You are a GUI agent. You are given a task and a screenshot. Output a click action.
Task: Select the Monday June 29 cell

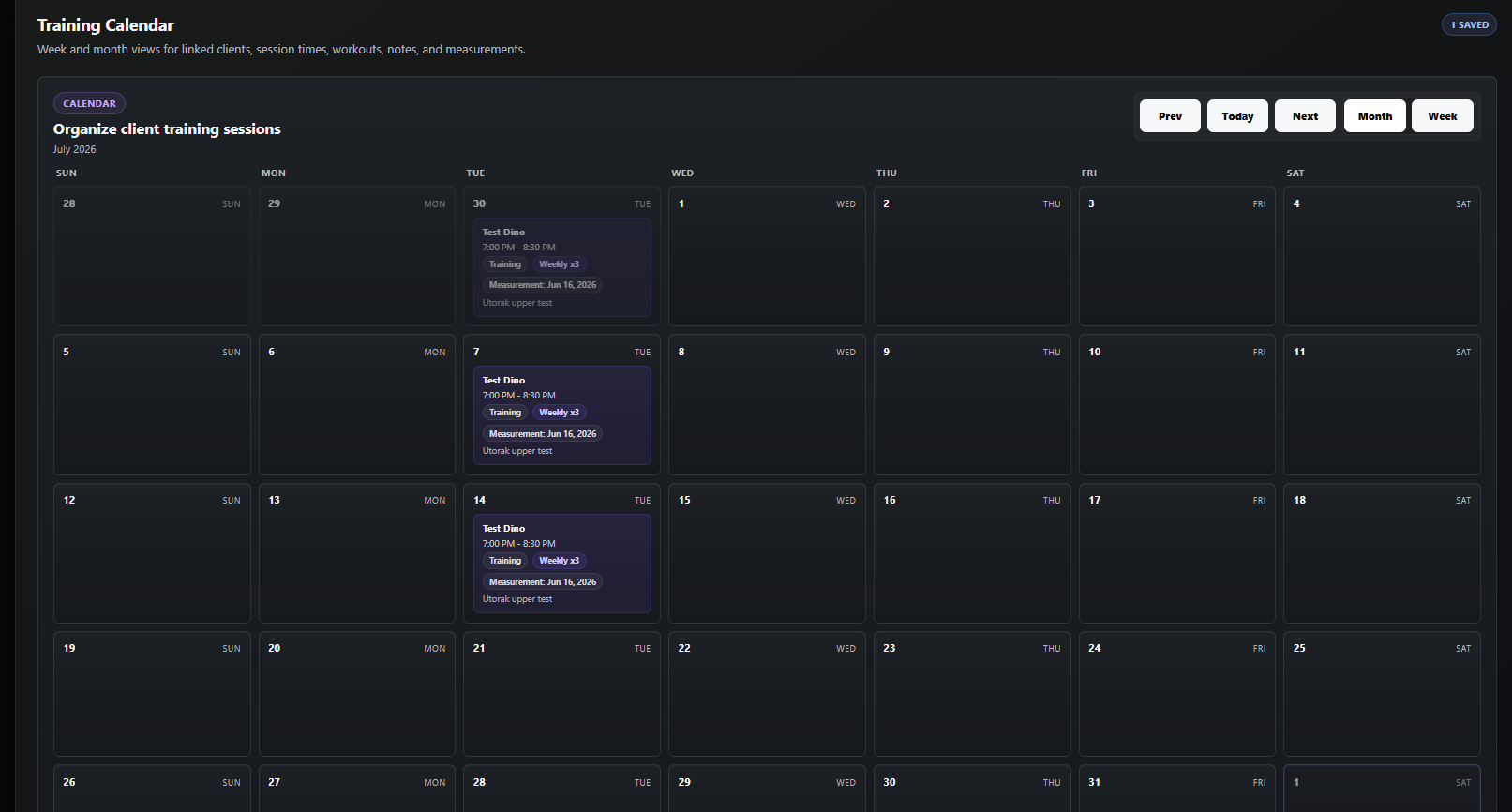[357, 256]
